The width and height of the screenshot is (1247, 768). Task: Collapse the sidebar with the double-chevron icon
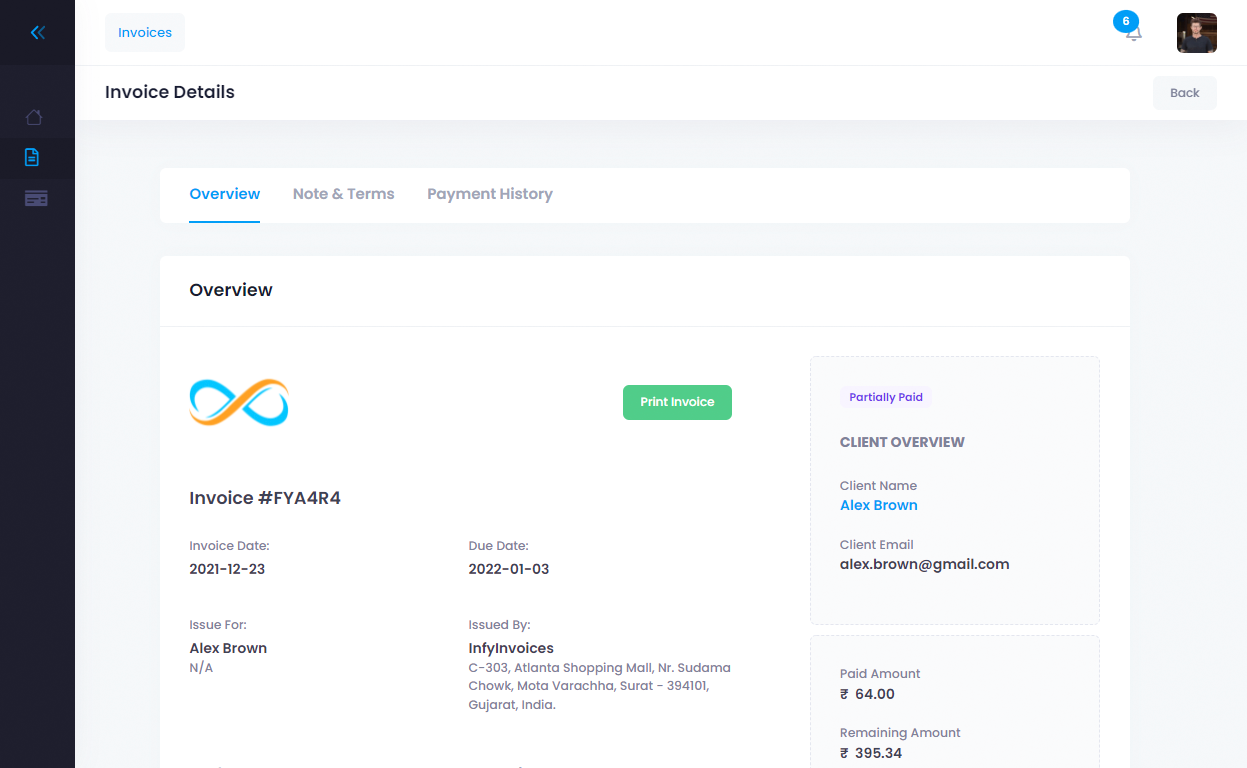(x=37, y=32)
